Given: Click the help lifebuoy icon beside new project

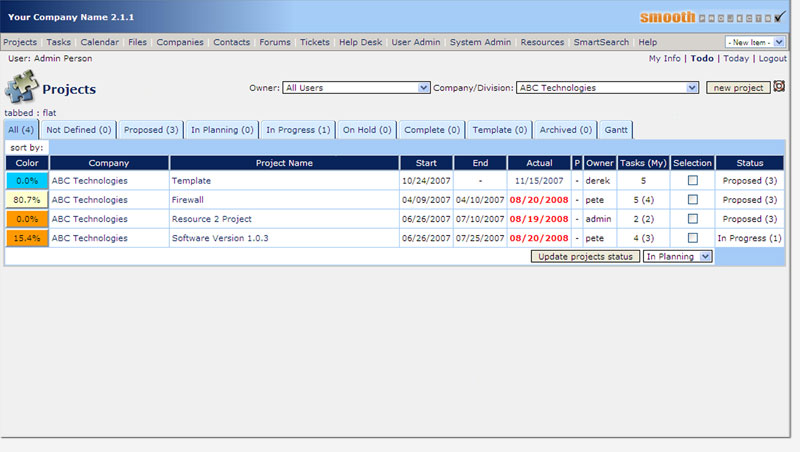Looking at the screenshot, I should (x=779, y=87).
